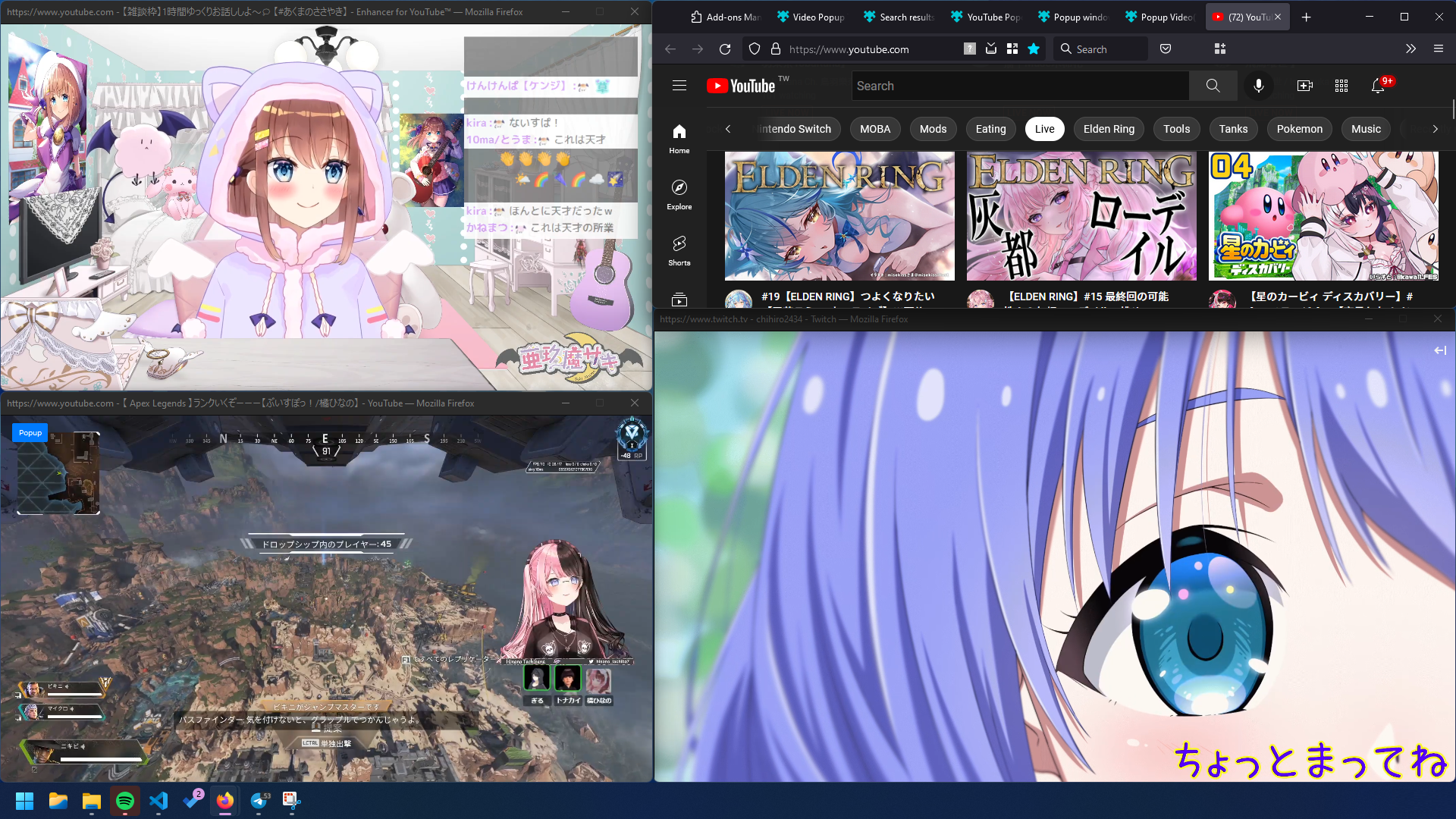The width and height of the screenshot is (1456, 819).
Task: Select the Elden Ring filter chip
Action: [x=1109, y=129]
